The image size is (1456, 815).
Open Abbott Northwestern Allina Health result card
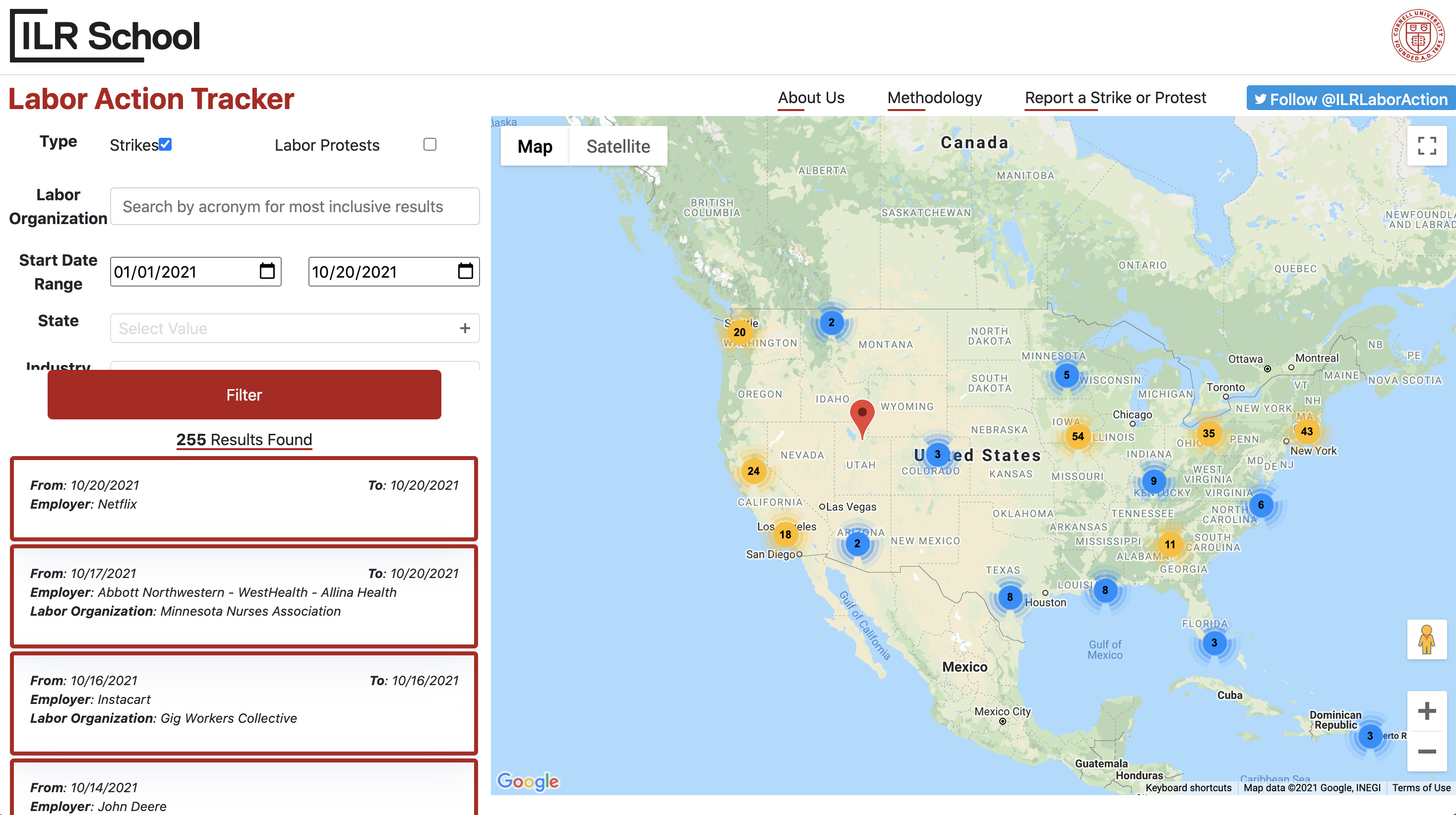(x=244, y=596)
